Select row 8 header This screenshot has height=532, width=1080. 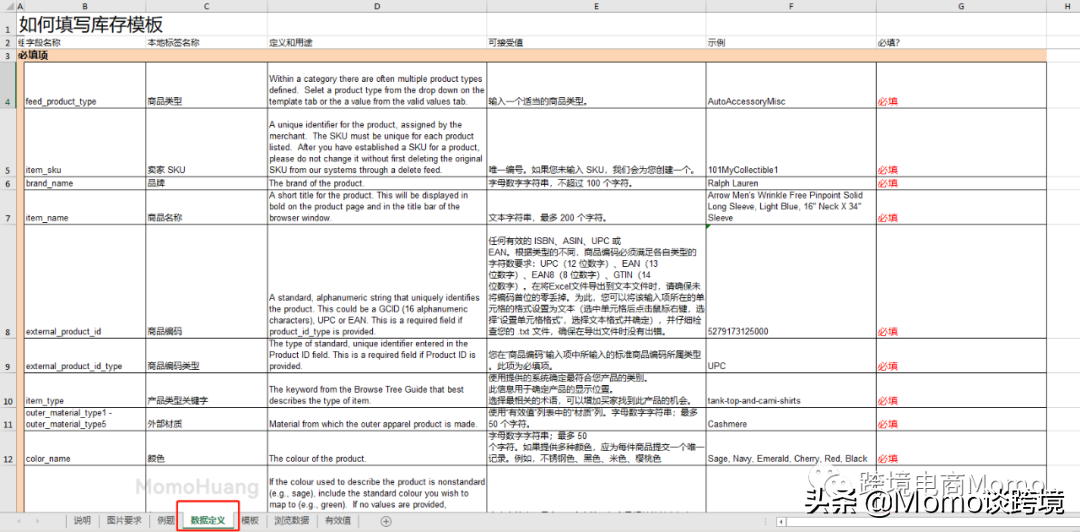7,280
